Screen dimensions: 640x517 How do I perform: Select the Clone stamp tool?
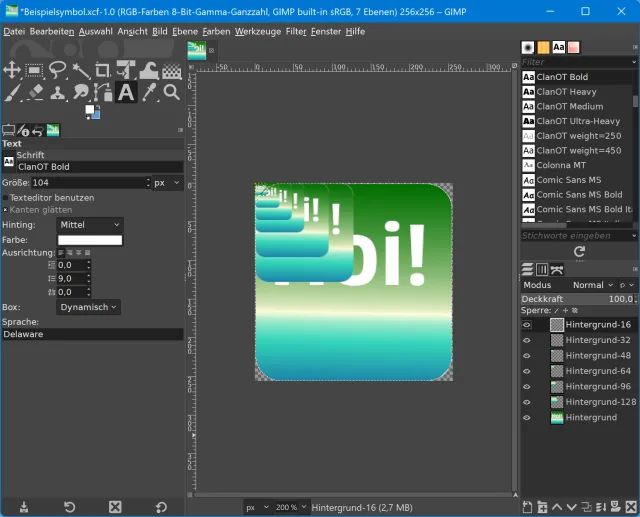pyautogui.click(x=58, y=93)
